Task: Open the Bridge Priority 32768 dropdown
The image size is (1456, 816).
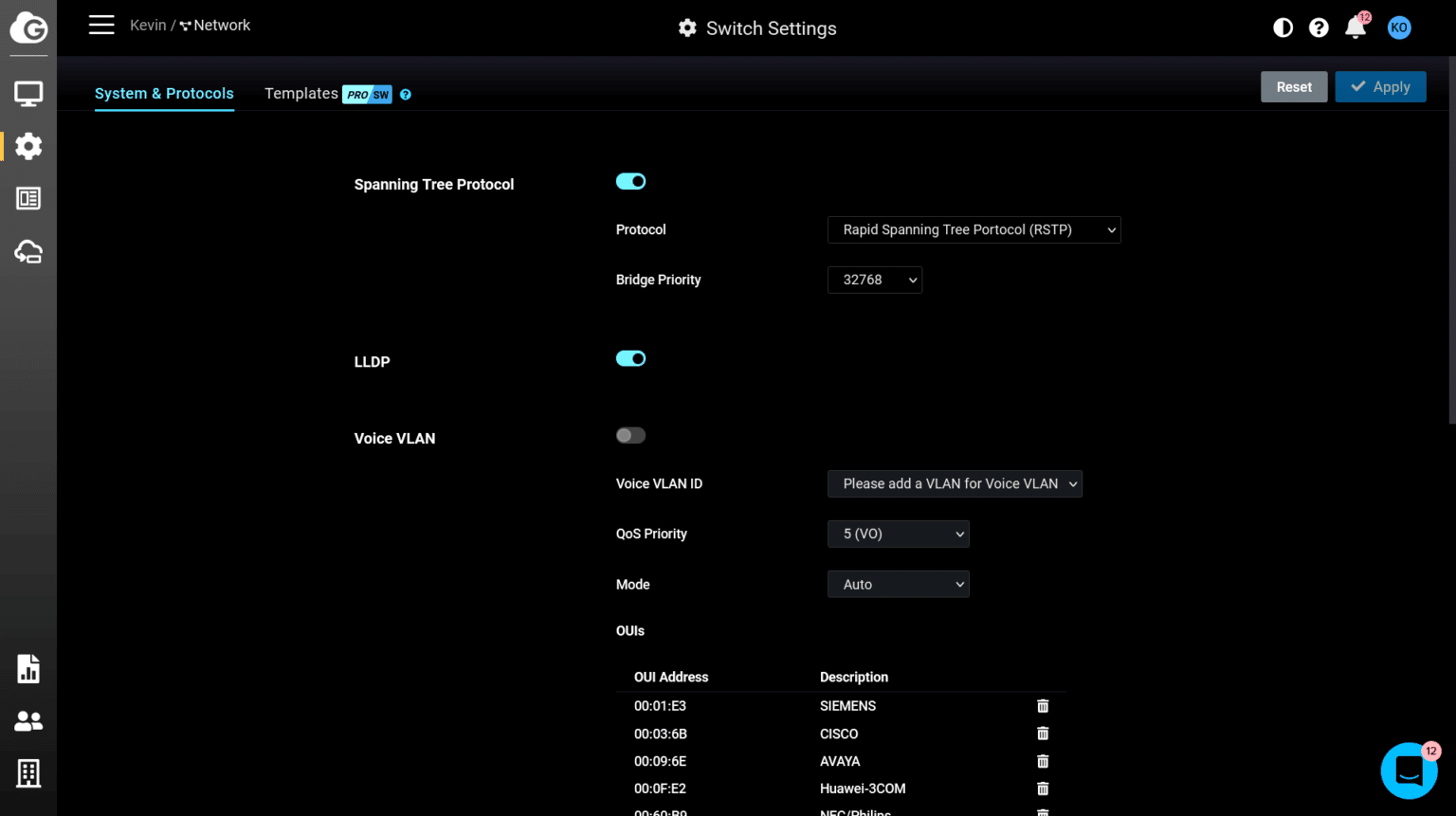Action: (x=875, y=280)
